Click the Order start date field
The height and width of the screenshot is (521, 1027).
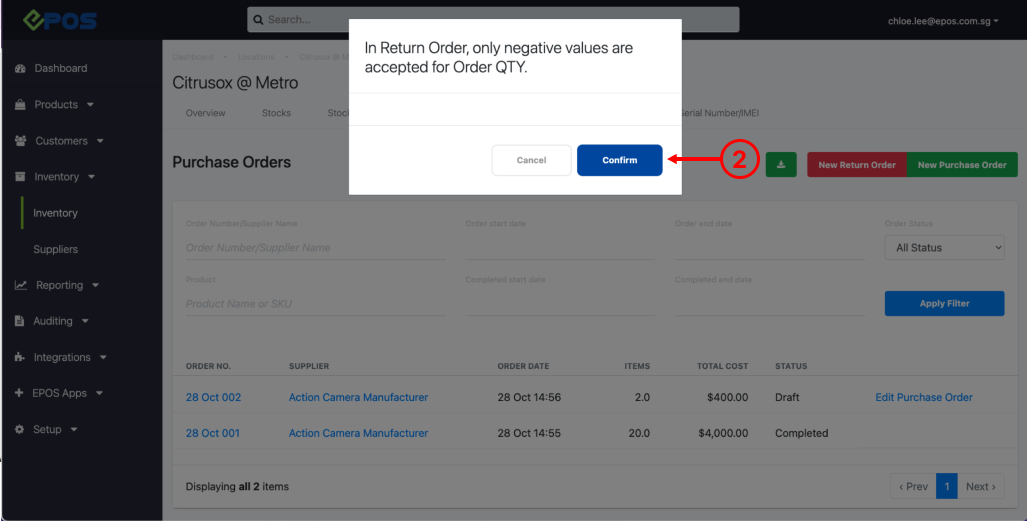[560, 248]
